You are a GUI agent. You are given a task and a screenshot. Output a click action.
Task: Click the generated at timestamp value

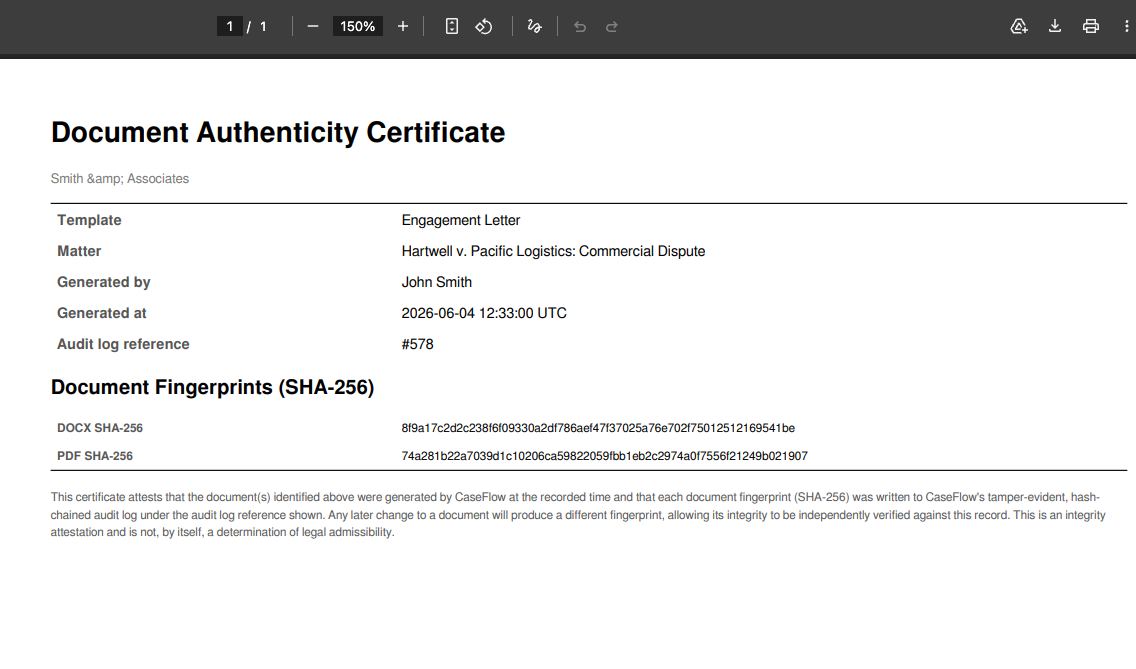[x=484, y=313]
